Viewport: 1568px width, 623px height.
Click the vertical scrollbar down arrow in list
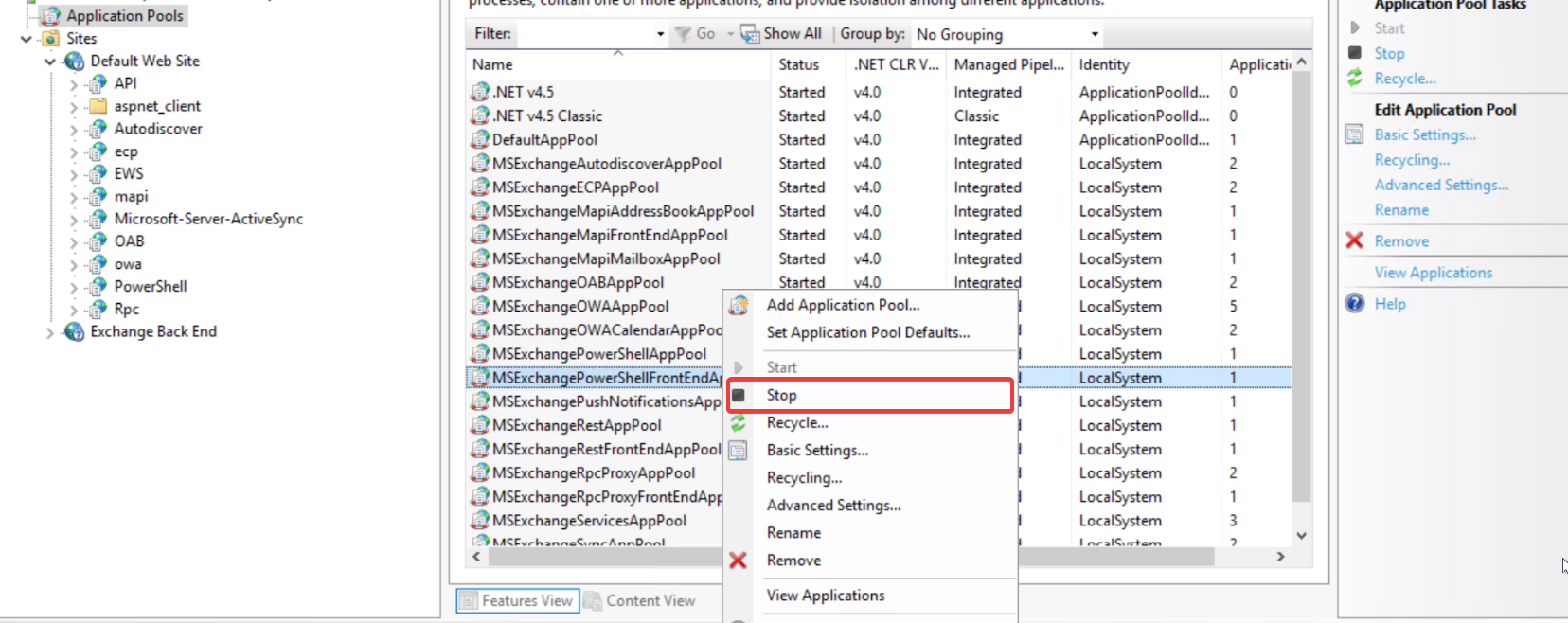coord(1302,535)
